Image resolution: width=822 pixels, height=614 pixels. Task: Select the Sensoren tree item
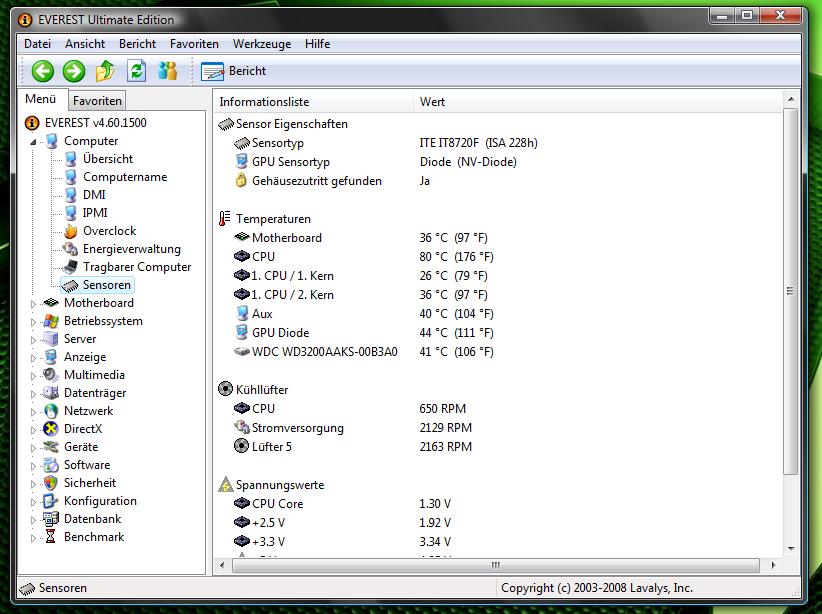pos(107,285)
